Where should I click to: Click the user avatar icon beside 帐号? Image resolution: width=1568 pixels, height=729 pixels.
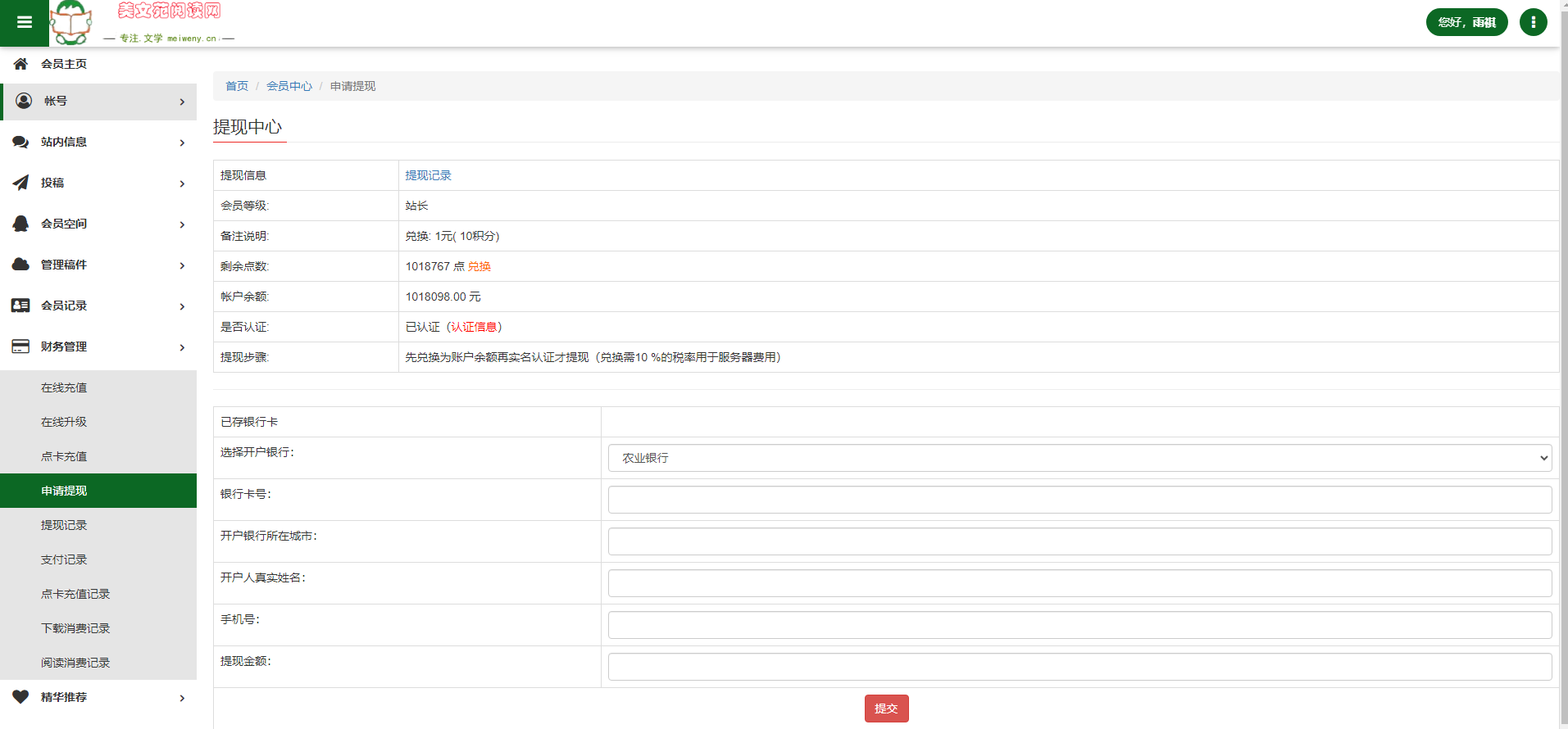(x=24, y=101)
